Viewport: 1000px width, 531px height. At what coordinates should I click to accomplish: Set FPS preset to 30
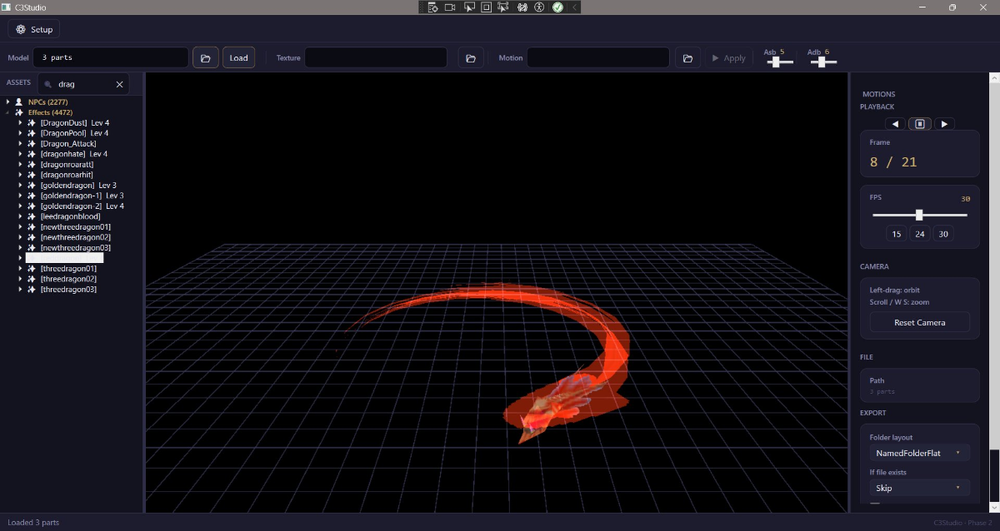point(943,234)
